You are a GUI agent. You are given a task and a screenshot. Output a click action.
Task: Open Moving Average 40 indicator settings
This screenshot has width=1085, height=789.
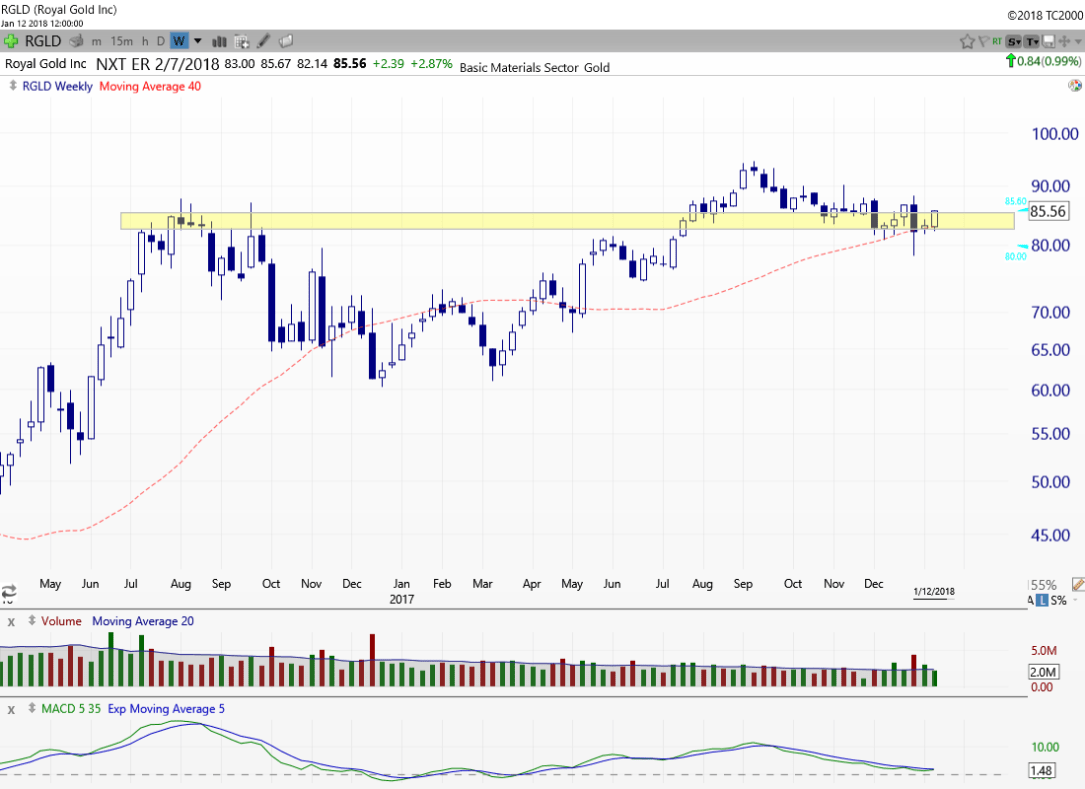coord(150,86)
